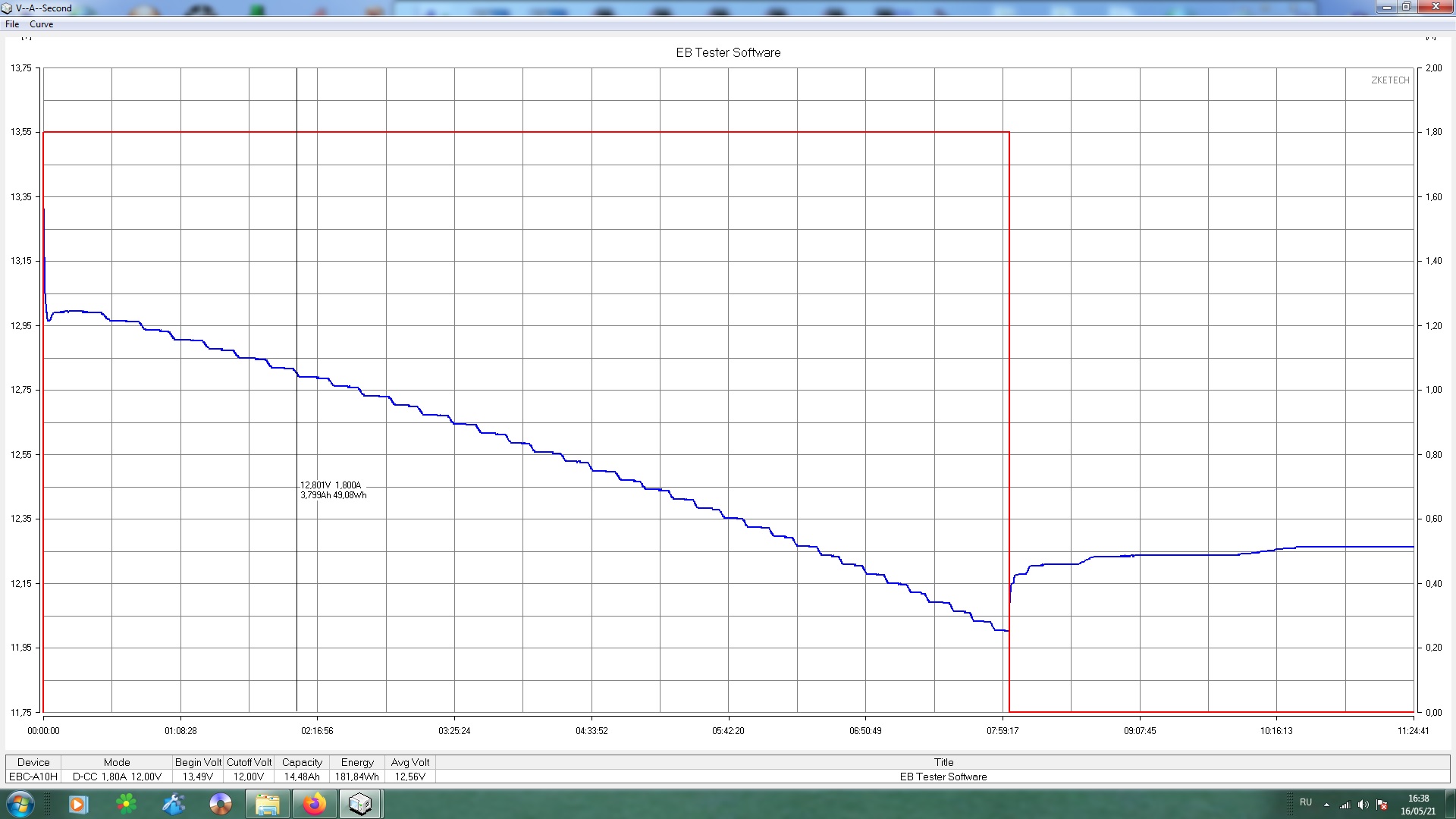Expand hidden tray icons arrow

(1326, 805)
